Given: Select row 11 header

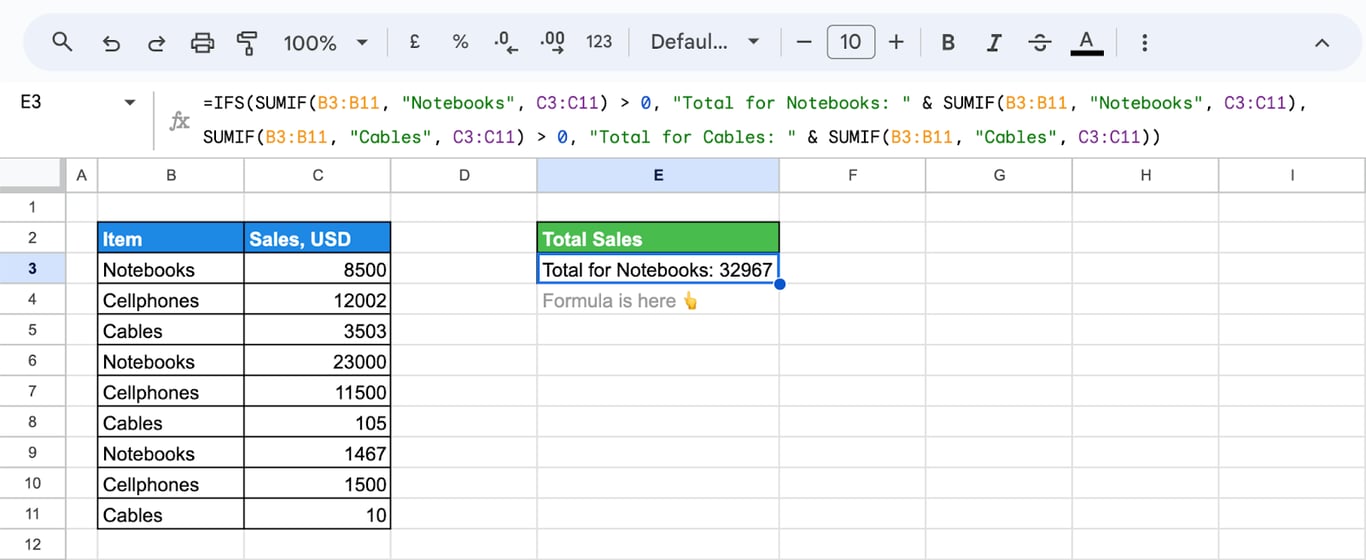Looking at the screenshot, I should pyautogui.click(x=32, y=515).
